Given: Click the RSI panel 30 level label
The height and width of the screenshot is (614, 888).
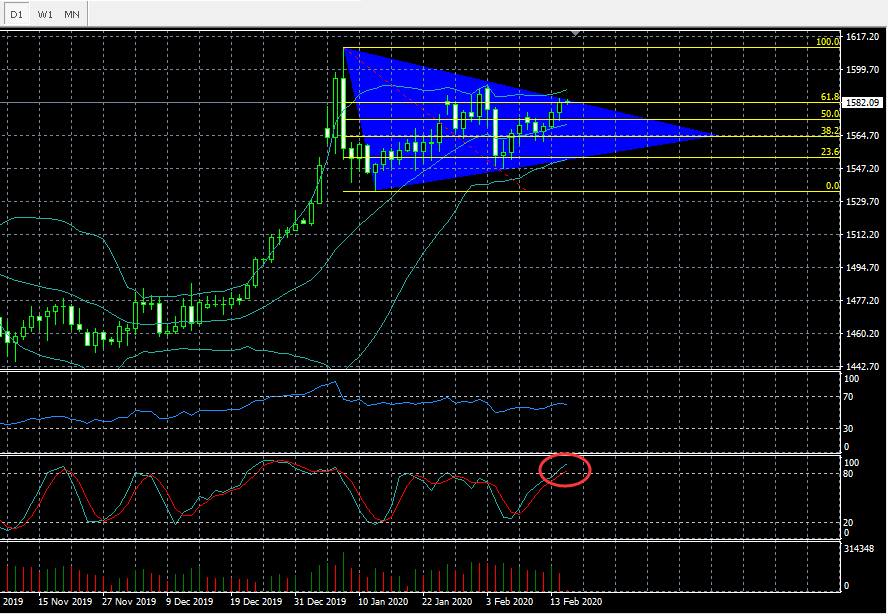Looking at the screenshot, I should tap(848, 429).
